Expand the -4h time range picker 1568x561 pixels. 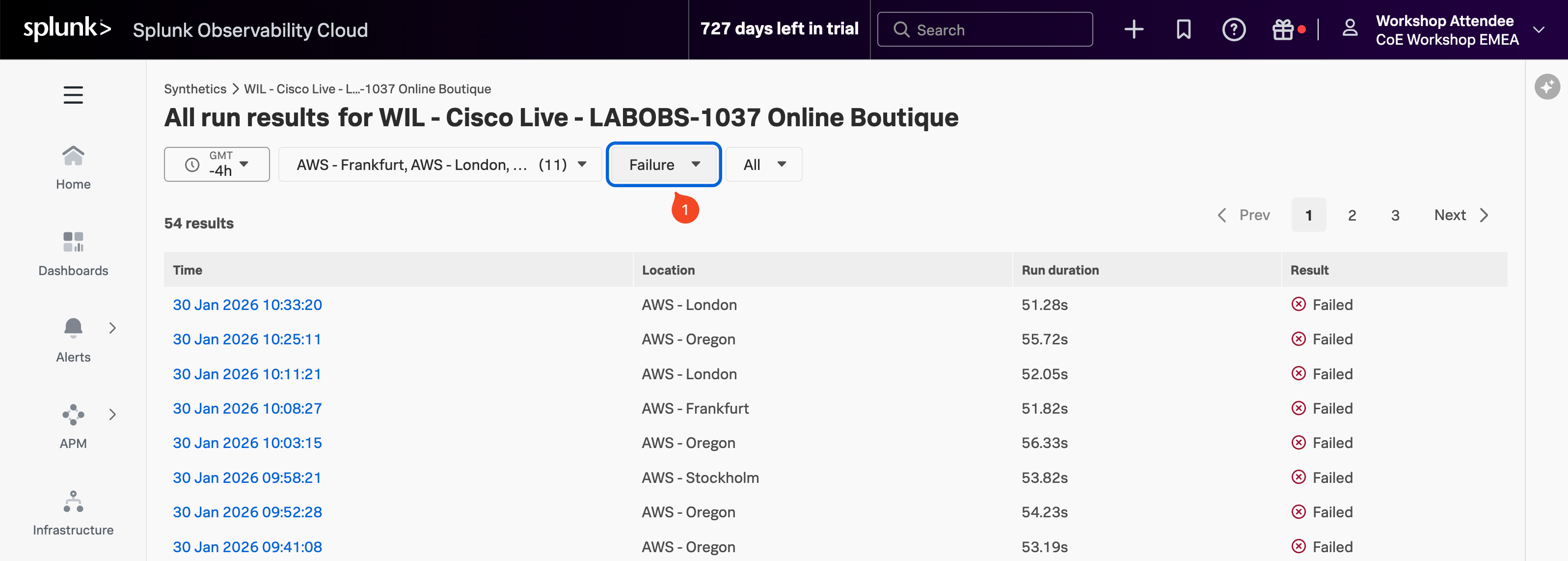216,165
